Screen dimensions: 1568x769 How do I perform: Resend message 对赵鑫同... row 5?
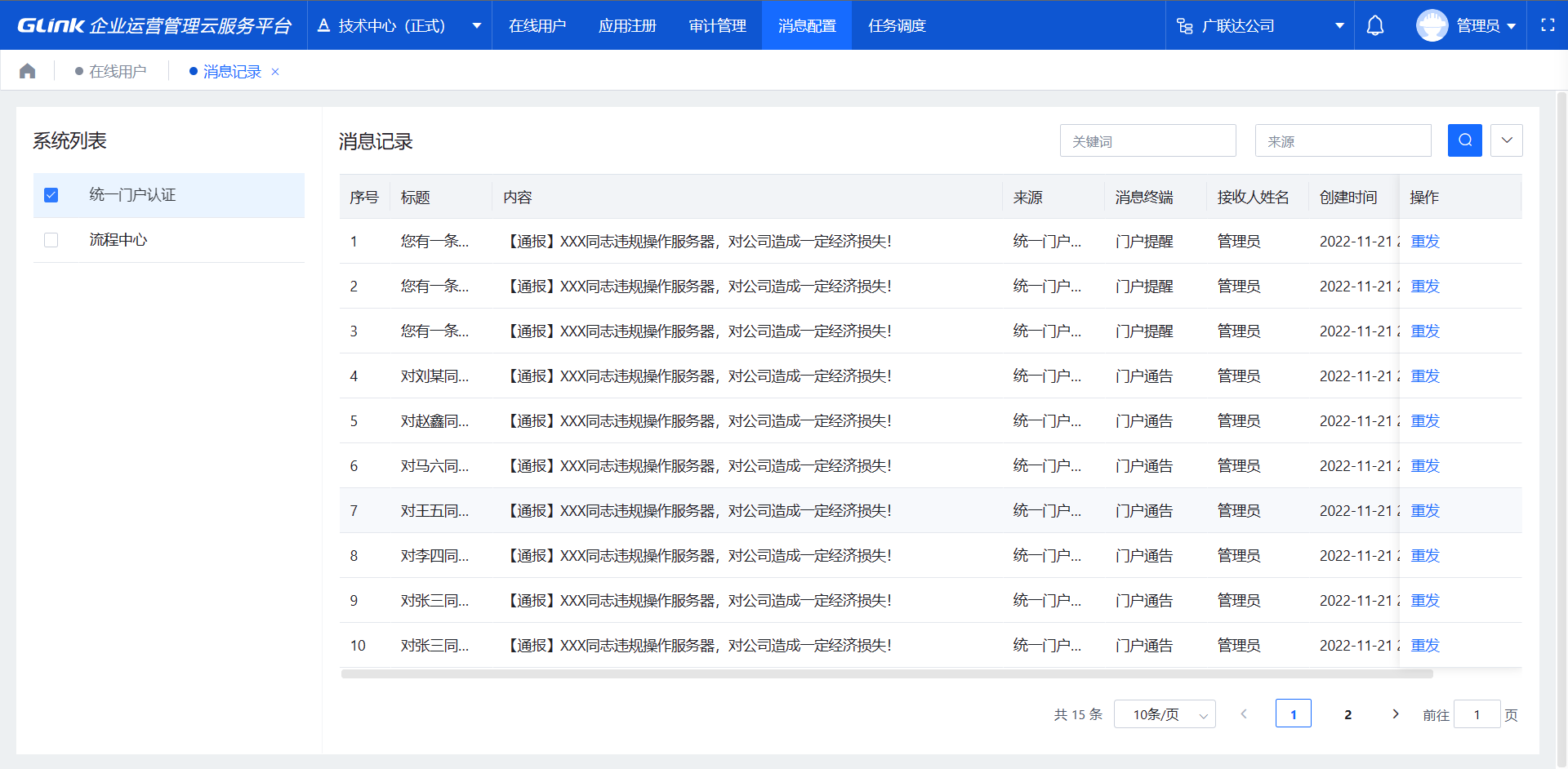1425,421
